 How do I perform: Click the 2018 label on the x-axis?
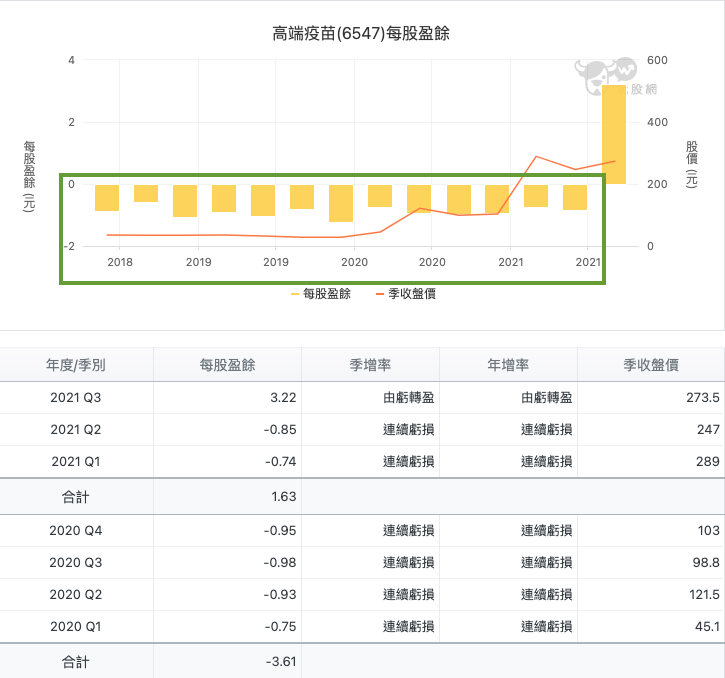(120, 262)
